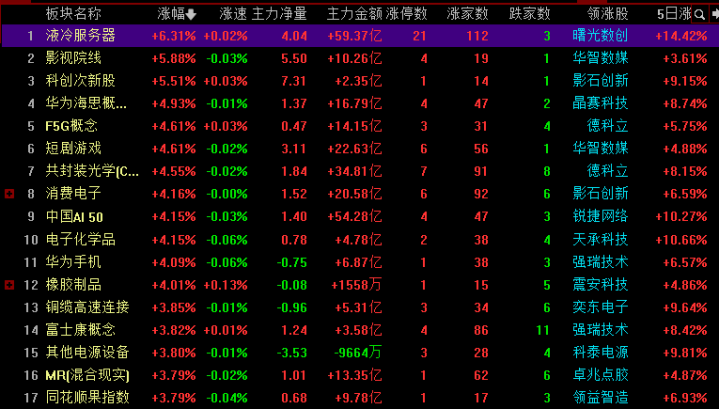The height and width of the screenshot is (409, 719).
Task: Open the 共封装光学(C... sector
Action: click(x=92, y=171)
